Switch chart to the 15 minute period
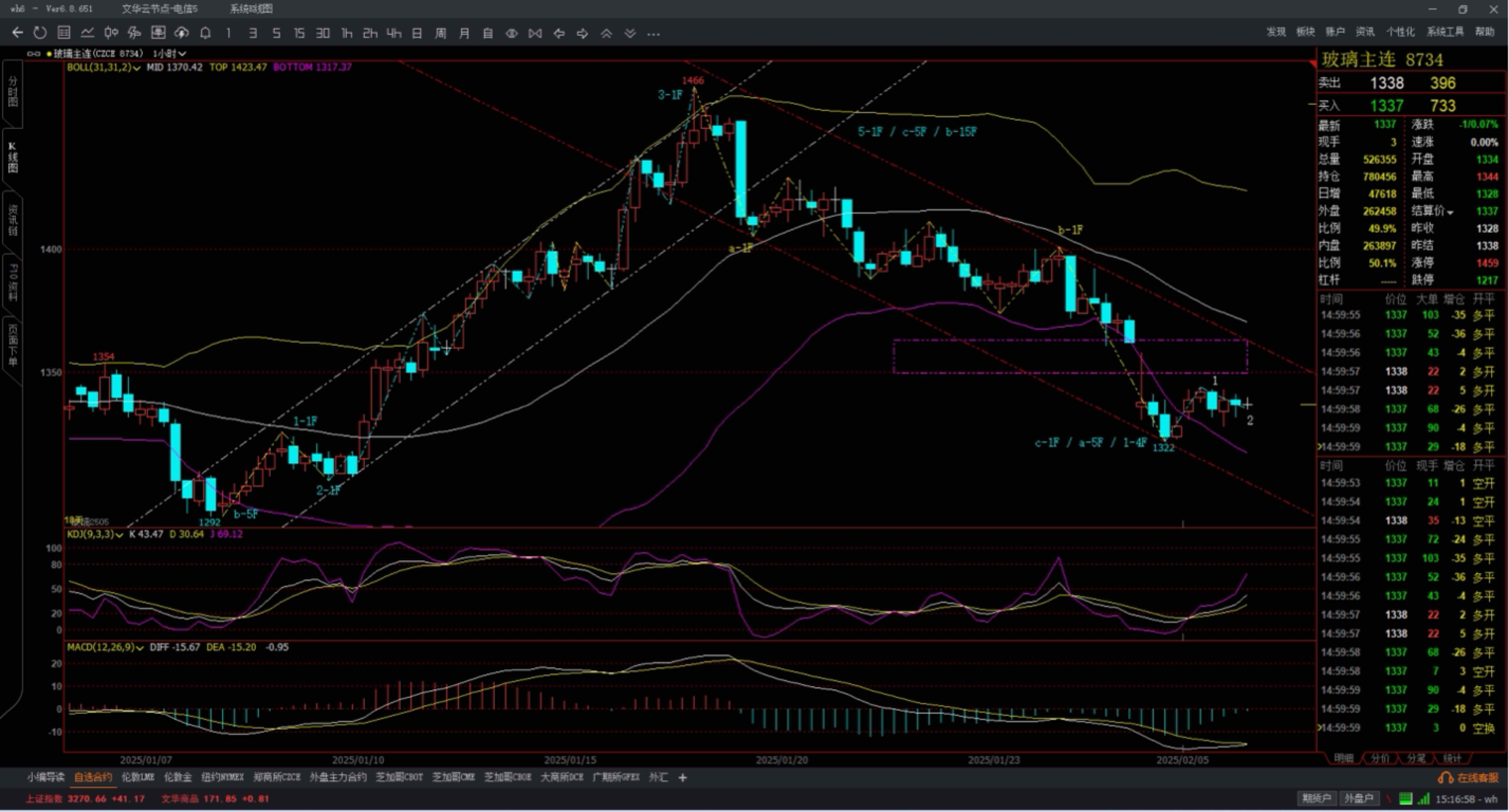This screenshot has height=812, width=1509. (x=299, y=33)
